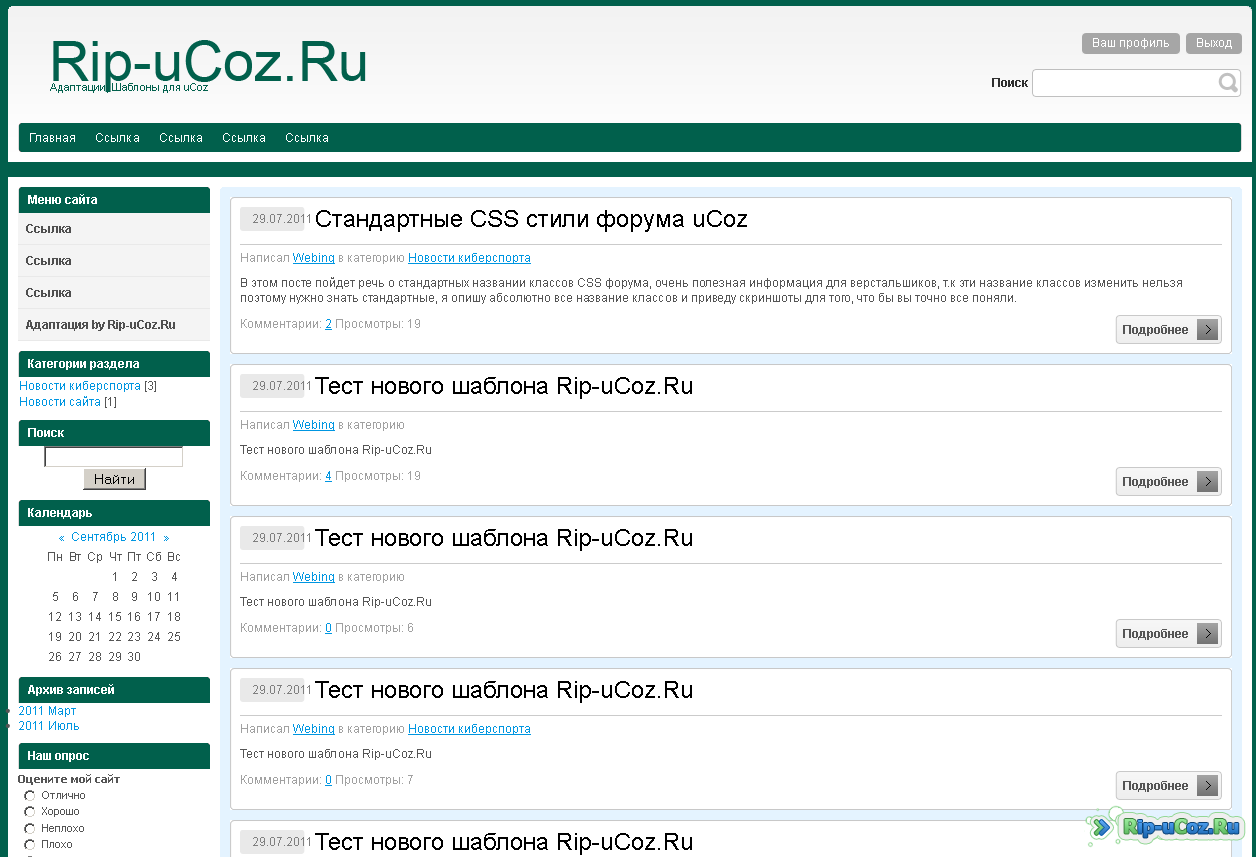Viewport: 1256px width, 857px height.
Task: Open the 2011 Март archive
Action: coord(47,711)
